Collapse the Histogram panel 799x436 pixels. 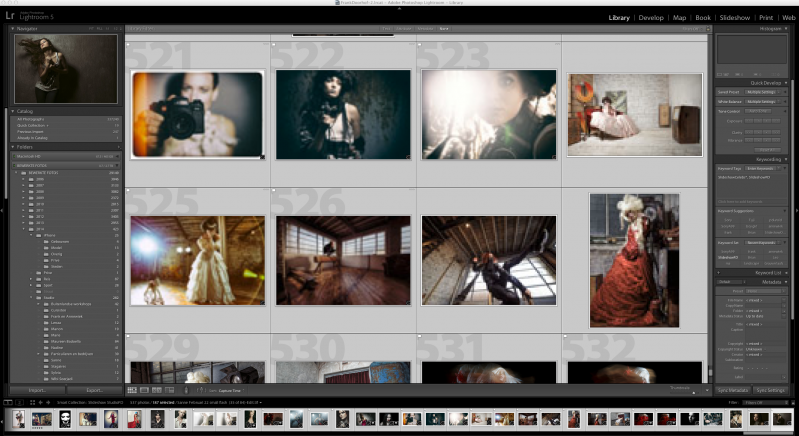(x=786, y=29)
